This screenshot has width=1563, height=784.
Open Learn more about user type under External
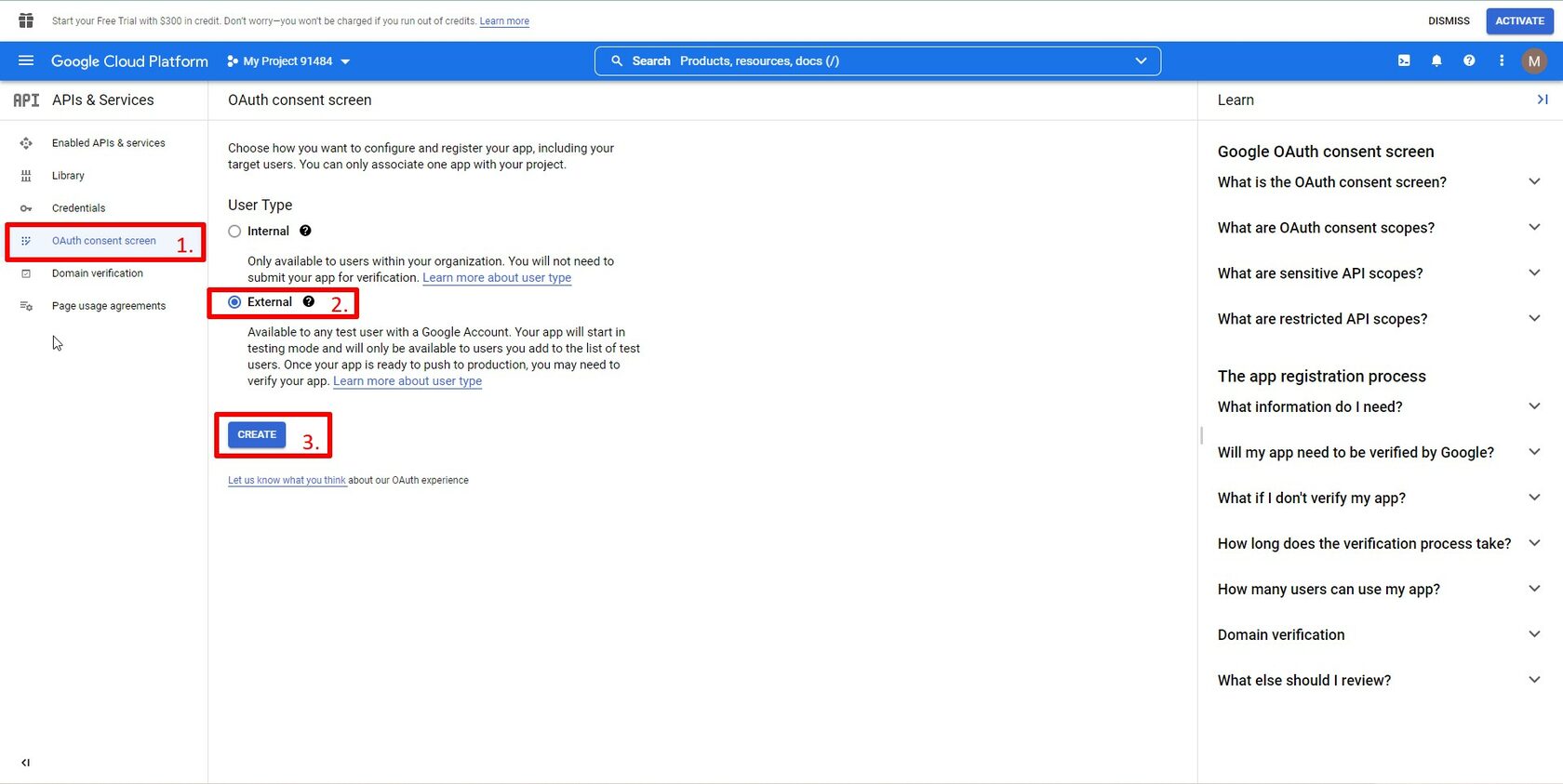coord(407,381)
